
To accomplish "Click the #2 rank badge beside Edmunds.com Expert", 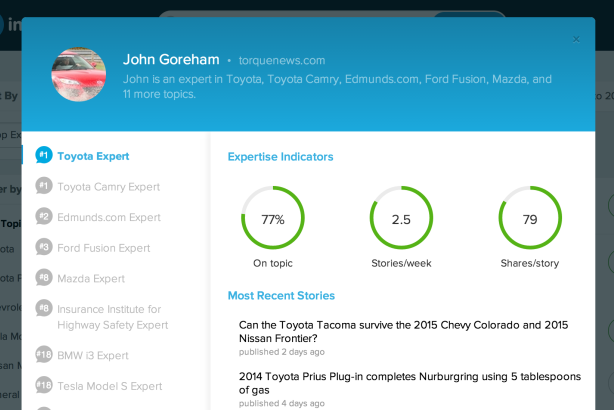I will click(43, 216).
